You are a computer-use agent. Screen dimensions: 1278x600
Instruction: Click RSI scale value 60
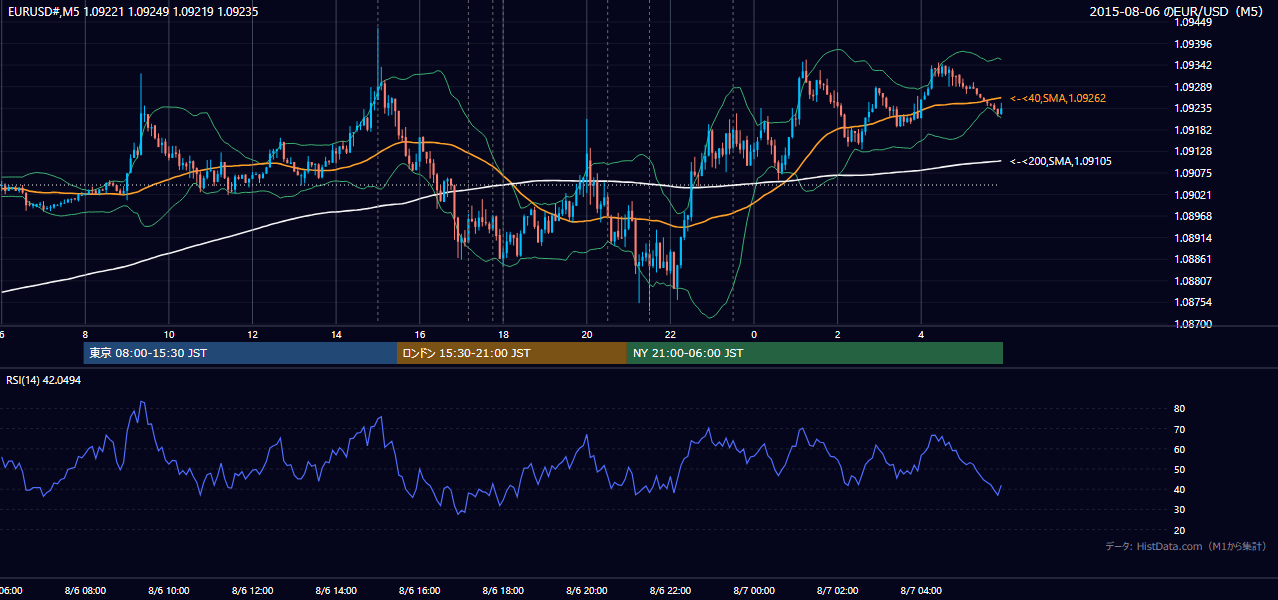click(x=1180, y=449)
